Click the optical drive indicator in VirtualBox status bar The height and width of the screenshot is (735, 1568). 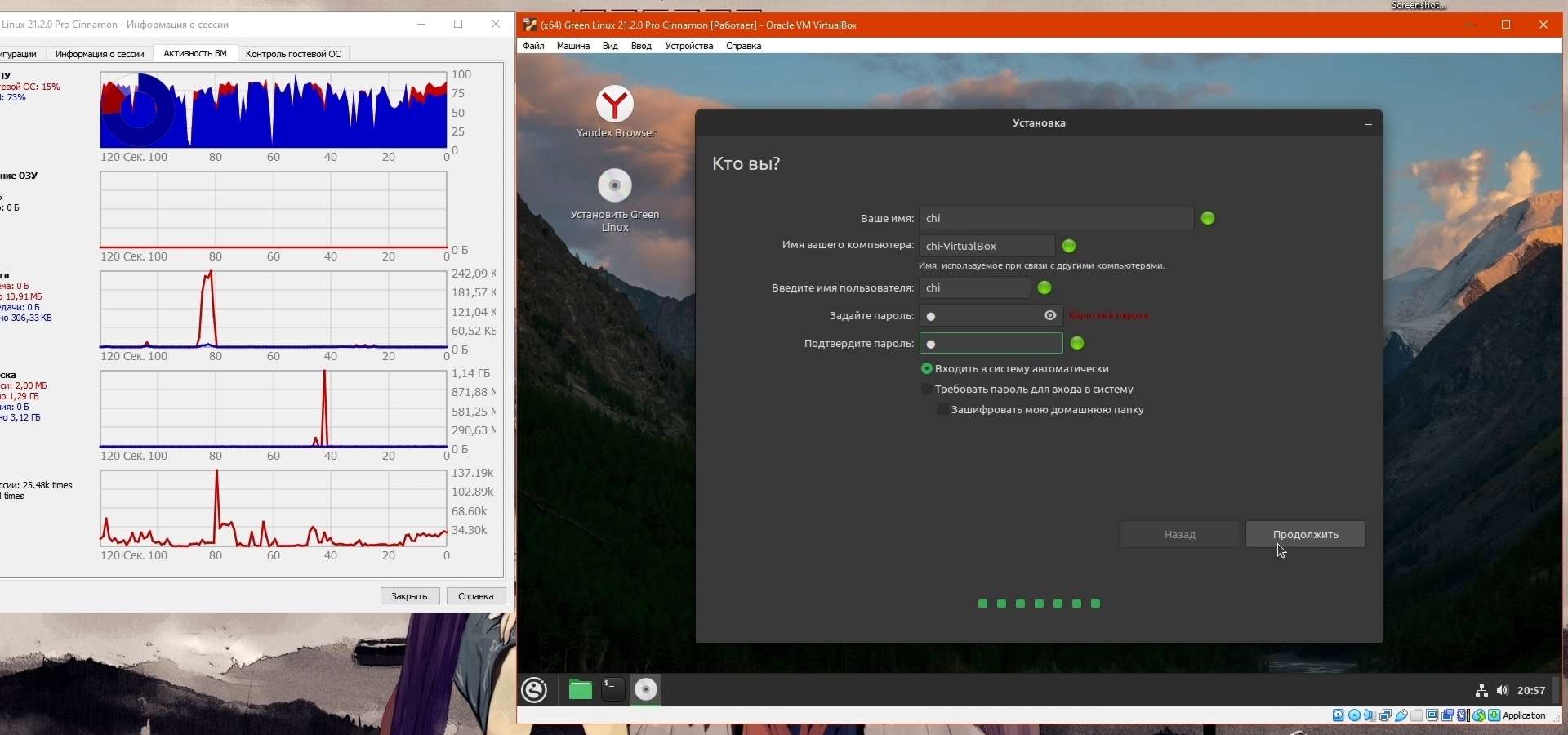1354,715
